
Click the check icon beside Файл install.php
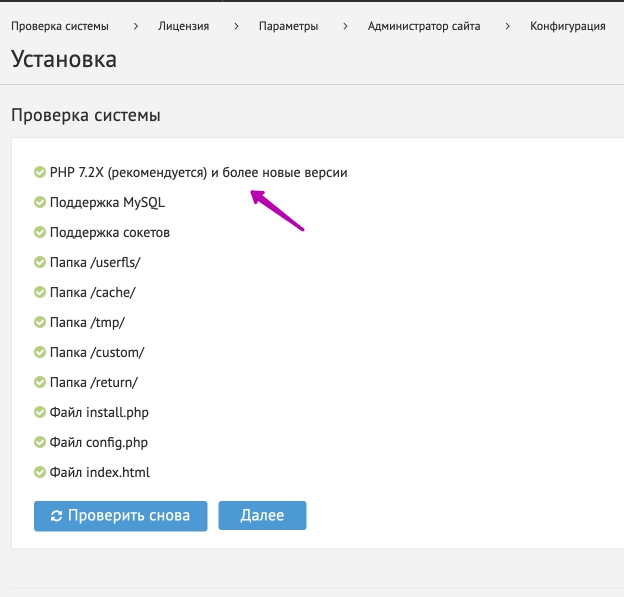point(40,412)
